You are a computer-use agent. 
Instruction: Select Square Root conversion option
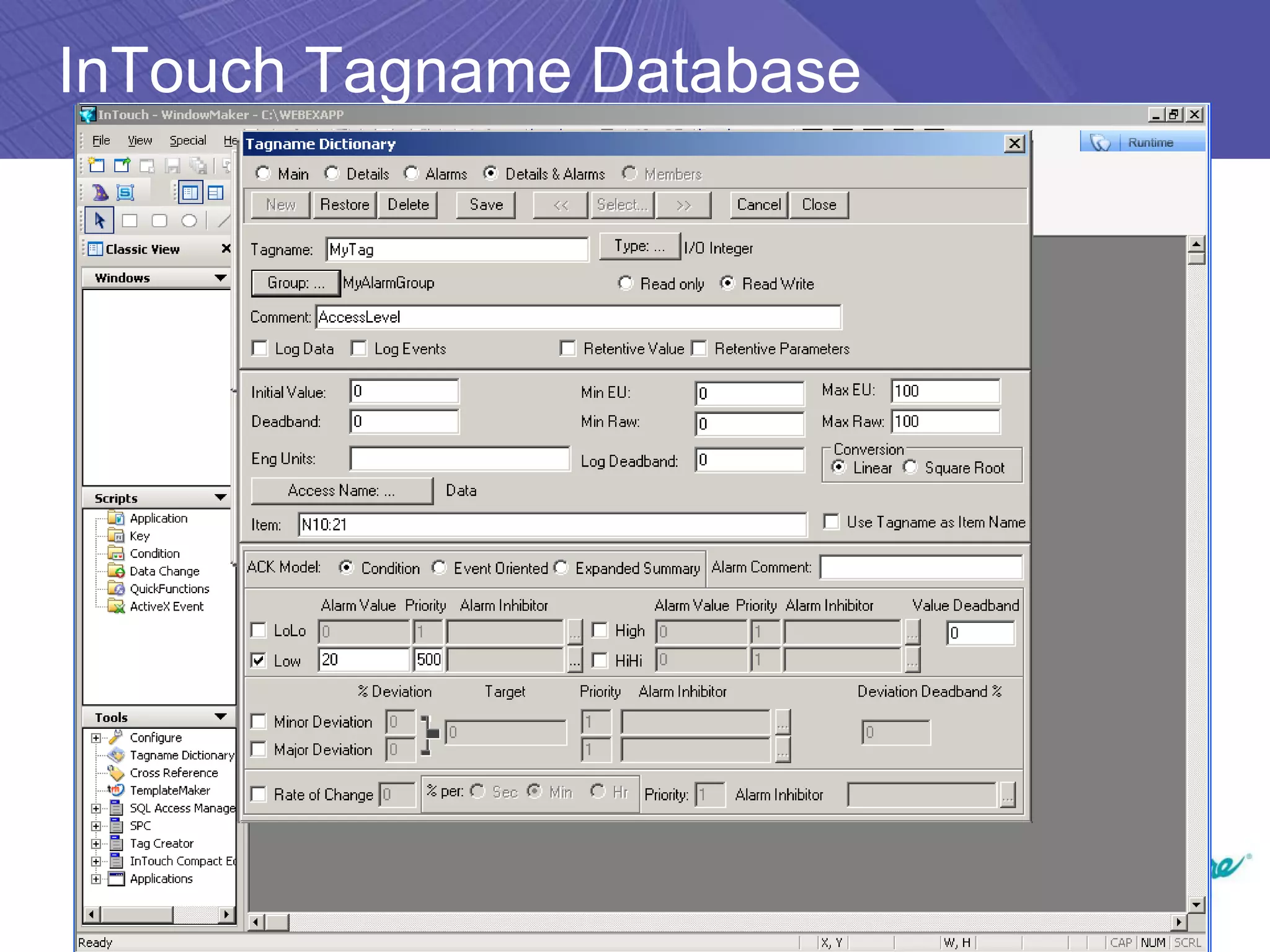point(910,467)
